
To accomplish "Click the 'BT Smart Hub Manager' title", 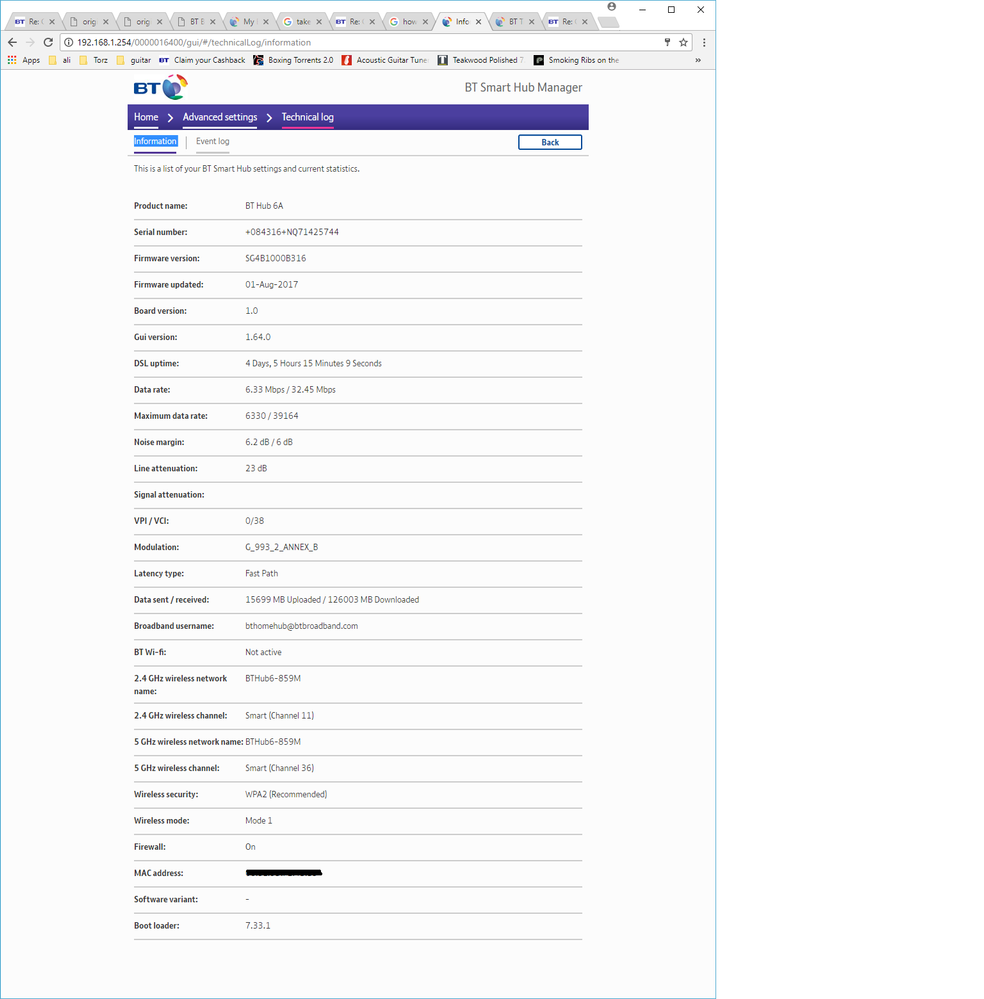I will [x=523, y=87].
